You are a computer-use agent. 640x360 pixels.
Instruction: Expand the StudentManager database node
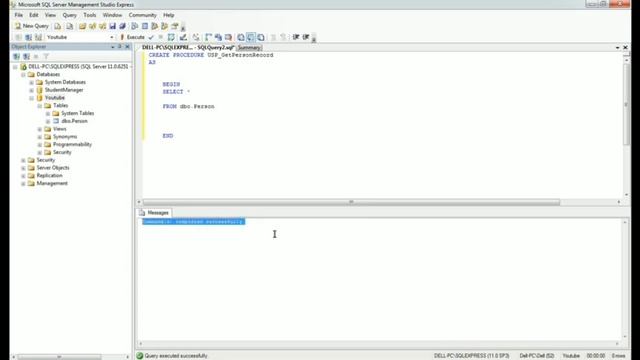tap(31, 90)
